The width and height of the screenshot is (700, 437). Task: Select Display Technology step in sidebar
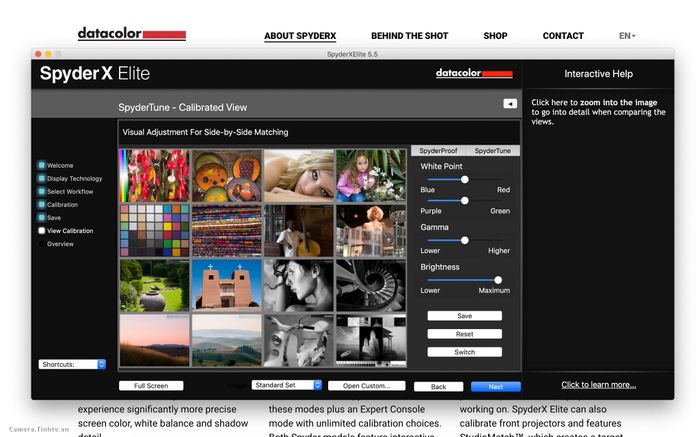[70, 179]
